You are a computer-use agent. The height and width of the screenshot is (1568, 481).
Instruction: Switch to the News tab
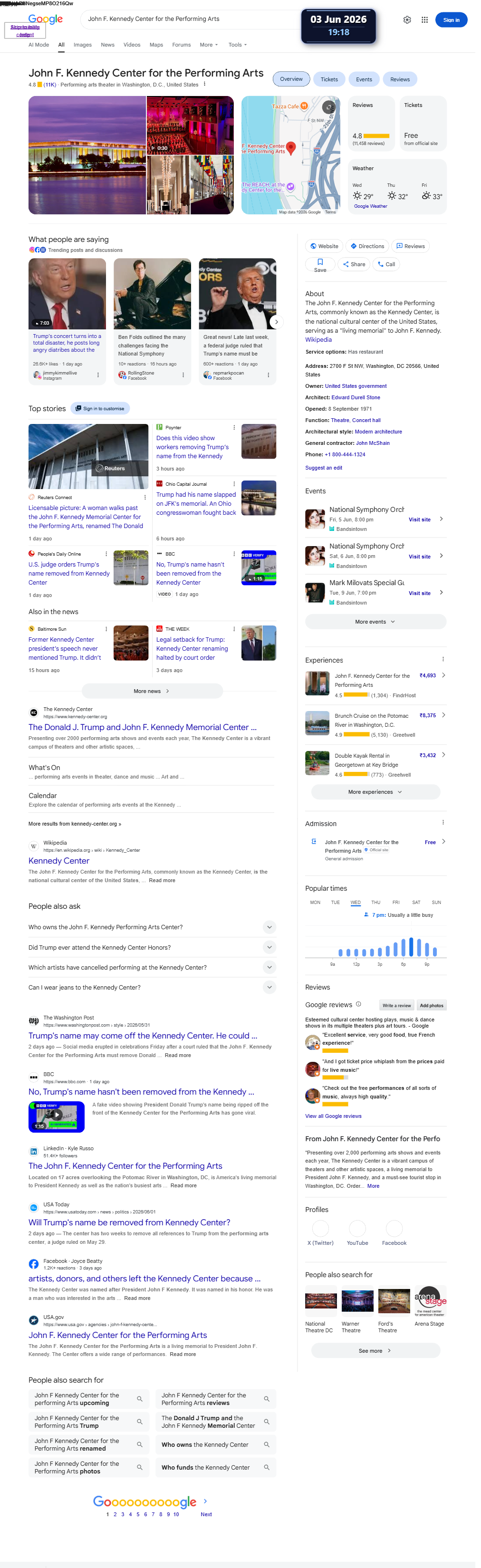[x=108, y=45]
